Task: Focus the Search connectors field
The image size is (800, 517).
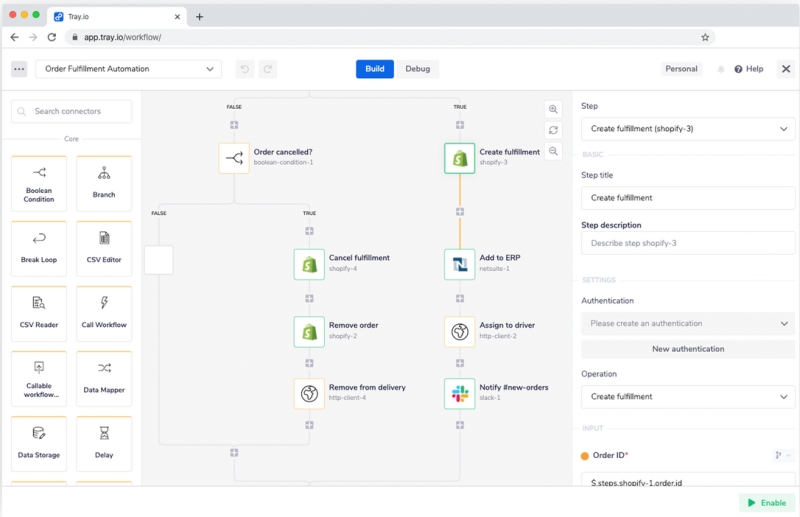Action: pos(71,111)
